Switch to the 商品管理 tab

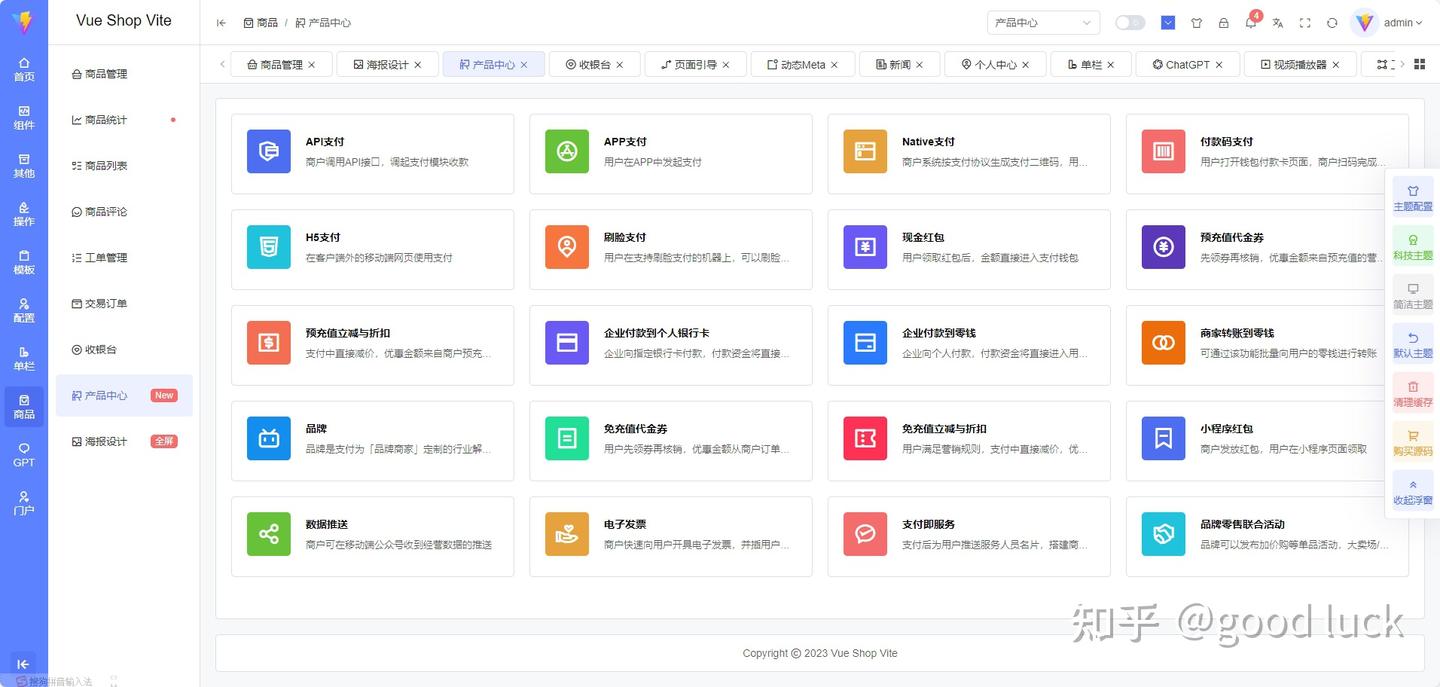coord(281,64)
